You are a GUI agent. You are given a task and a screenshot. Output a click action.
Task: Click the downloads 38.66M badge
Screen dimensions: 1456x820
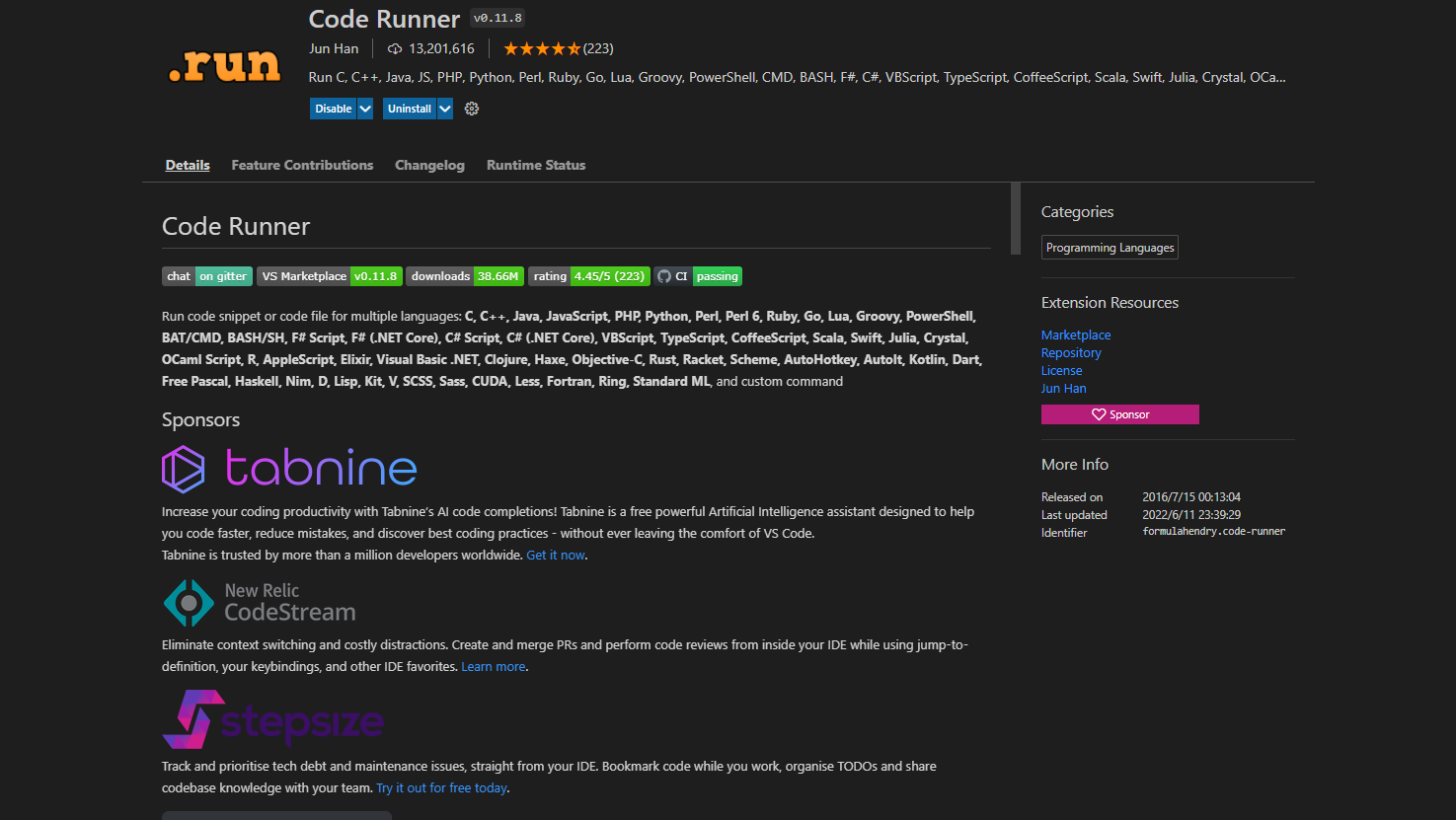point(465,276)
